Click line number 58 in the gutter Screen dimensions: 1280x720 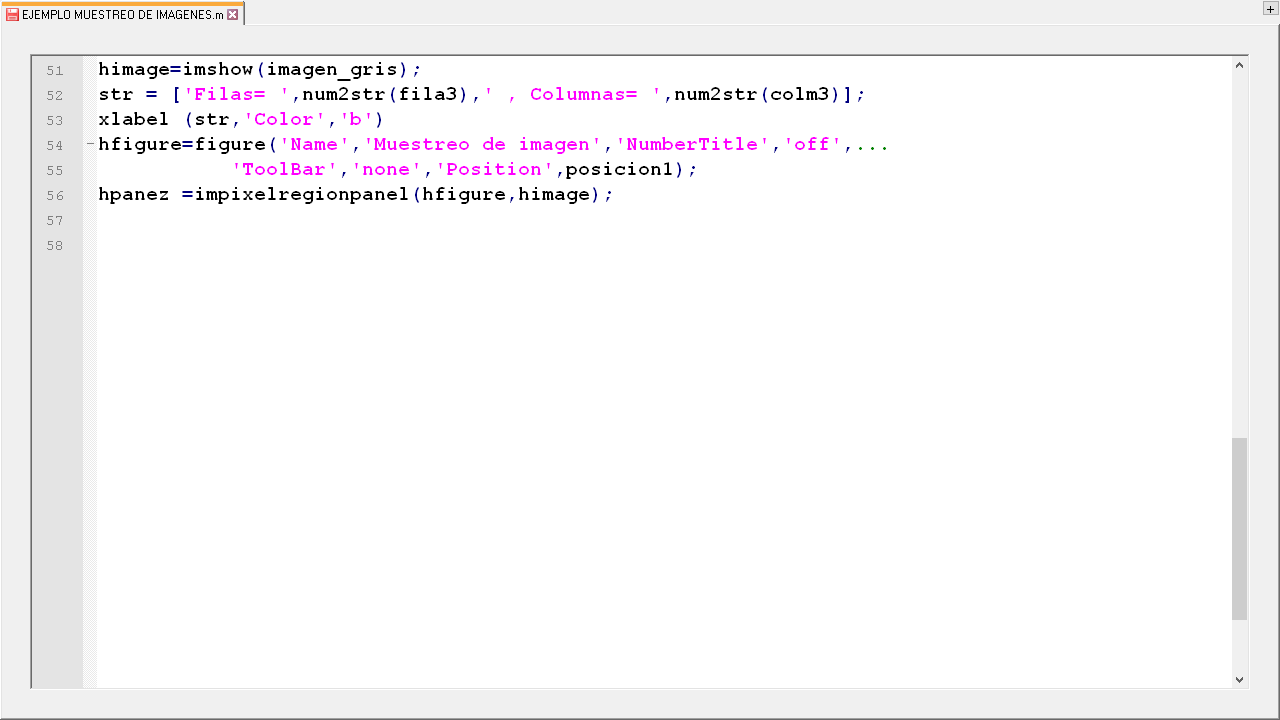pyautogui.click(x=54, y=245)
